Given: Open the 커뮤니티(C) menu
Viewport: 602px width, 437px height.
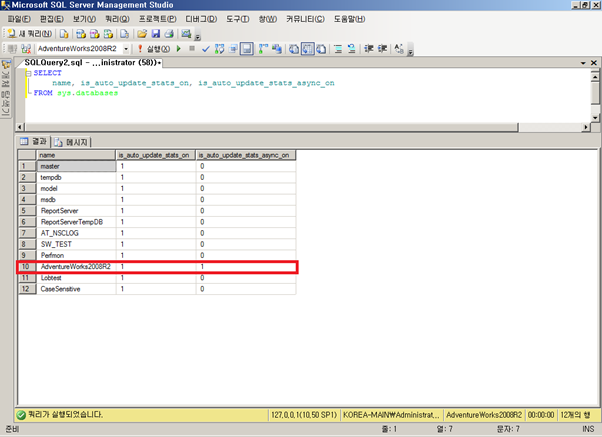Looking at the screenshot, I should coord(305,19).
